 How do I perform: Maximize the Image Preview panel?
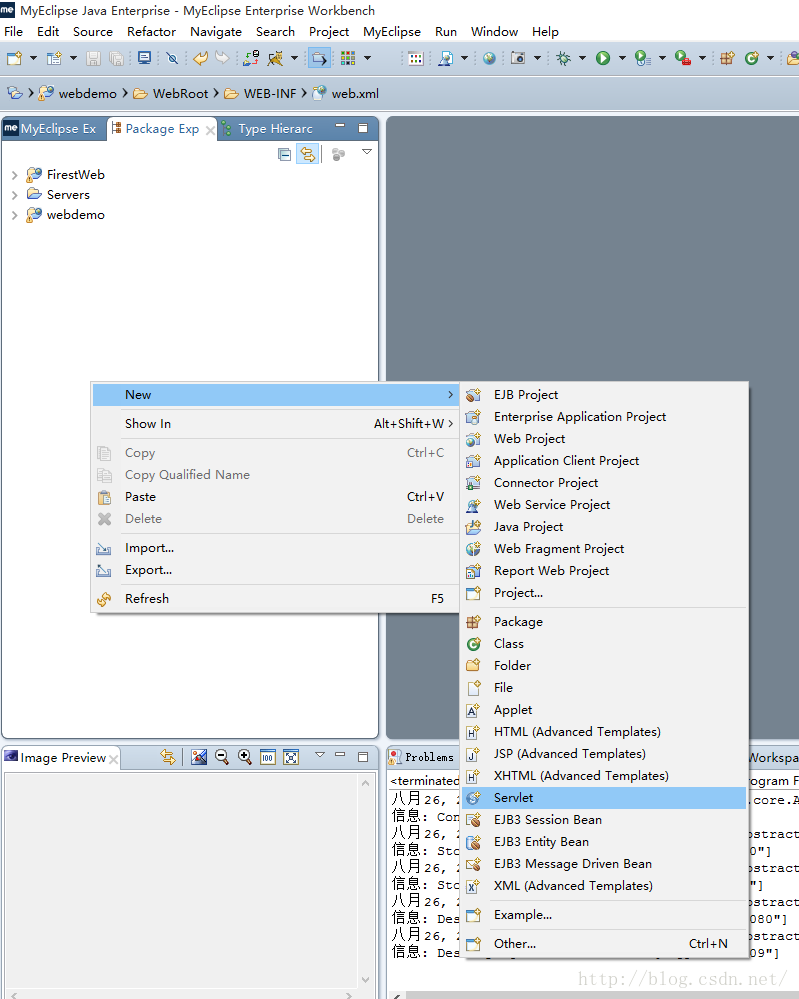coord(363,757)
